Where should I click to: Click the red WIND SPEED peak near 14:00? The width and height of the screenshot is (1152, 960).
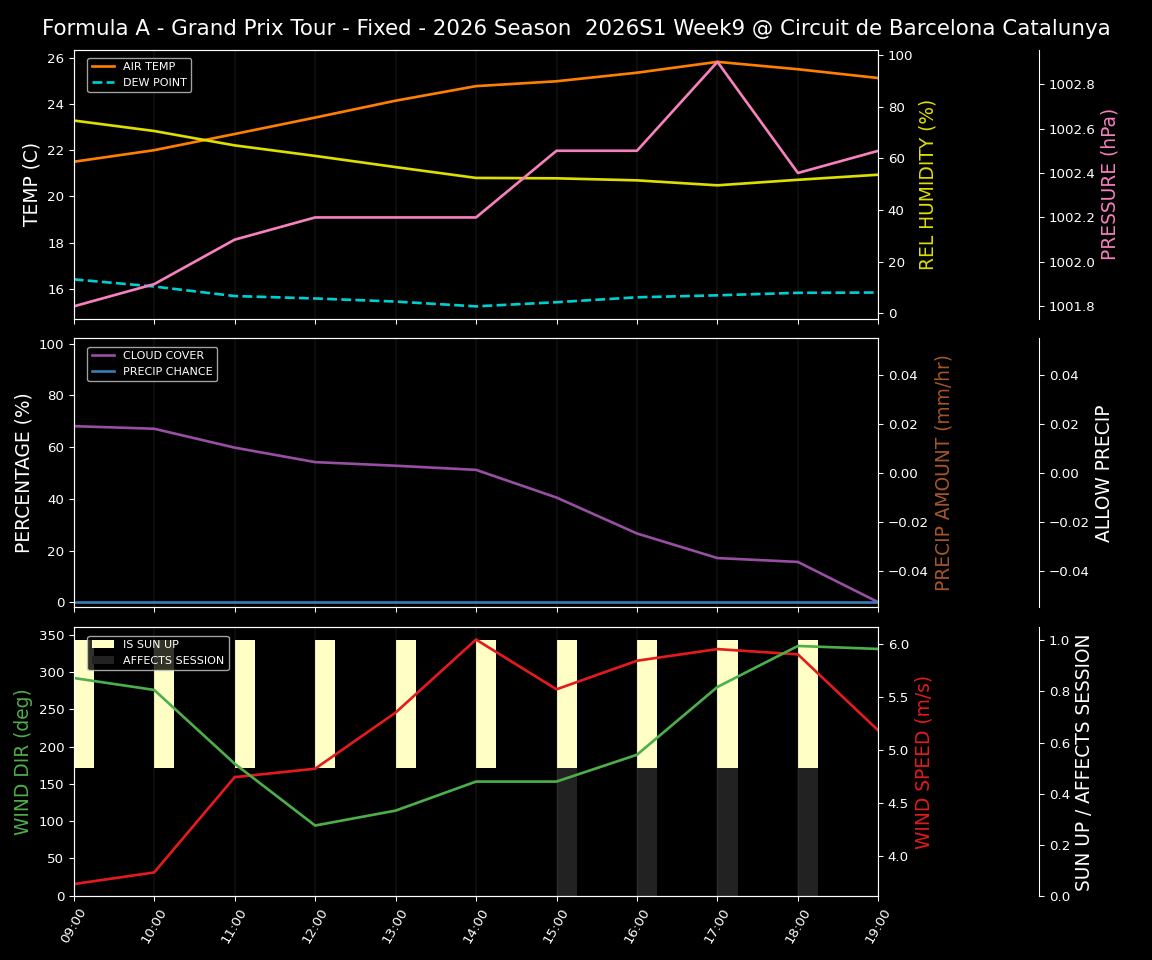(475, 640)
